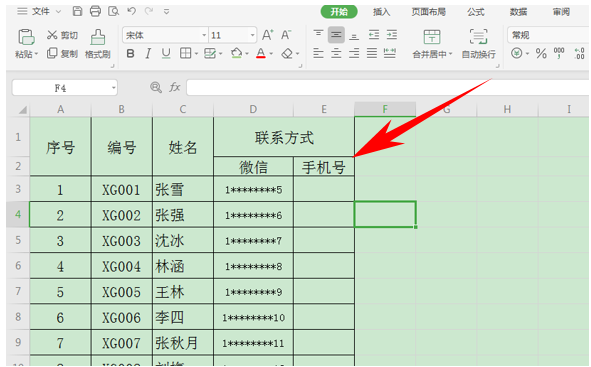Expand the font color dropdown arrow

tap(271, 54)
